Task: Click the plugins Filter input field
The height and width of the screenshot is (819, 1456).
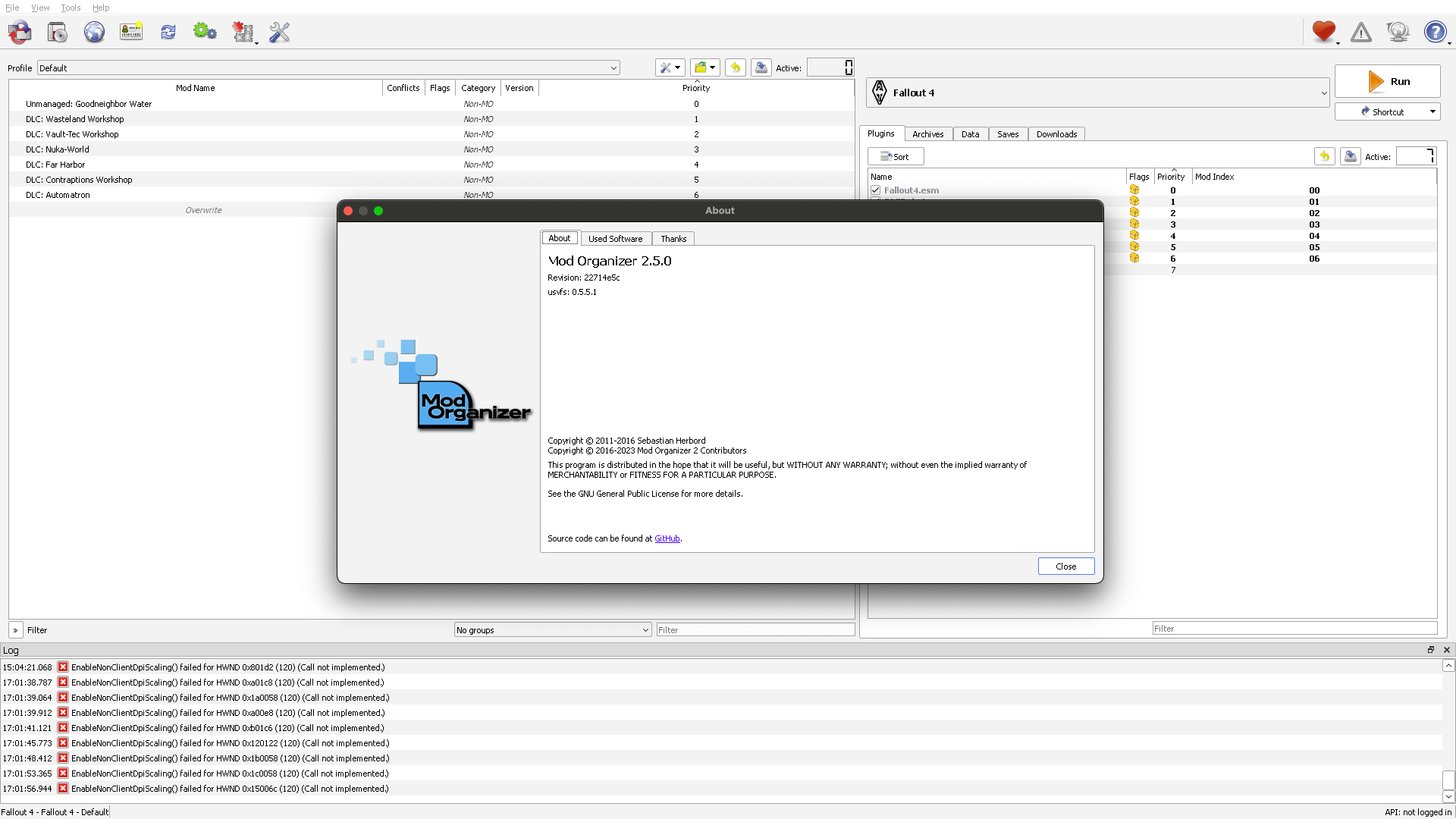Action: [x=1294, y=629]
